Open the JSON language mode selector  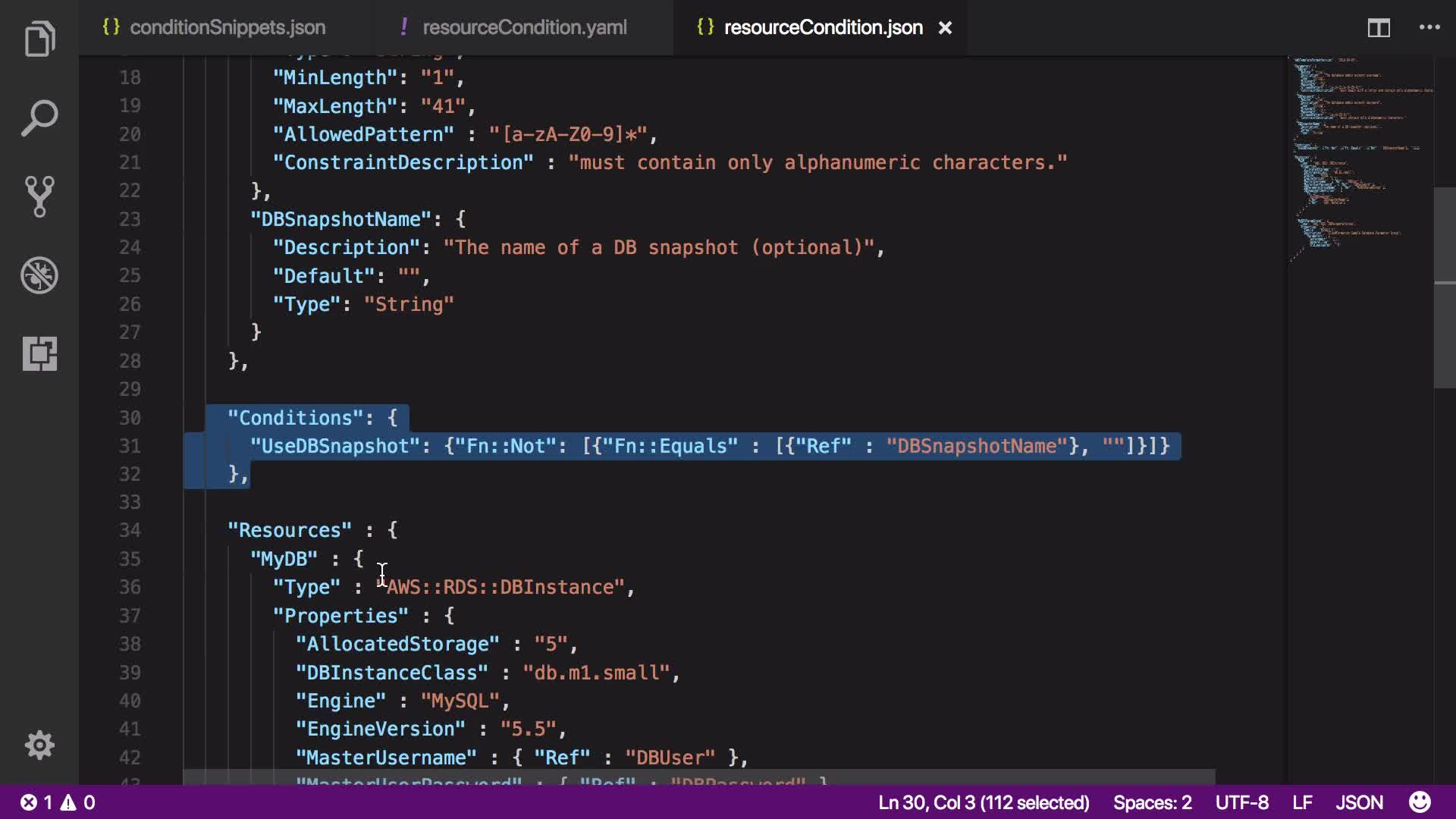1359,802
